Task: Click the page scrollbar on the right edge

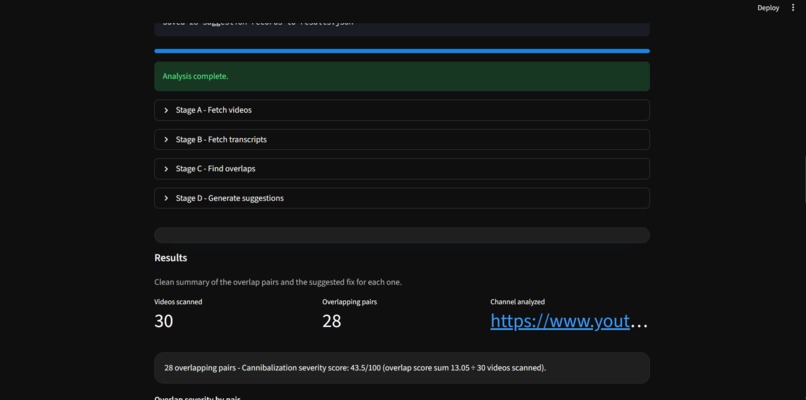Action: [804, 181]
